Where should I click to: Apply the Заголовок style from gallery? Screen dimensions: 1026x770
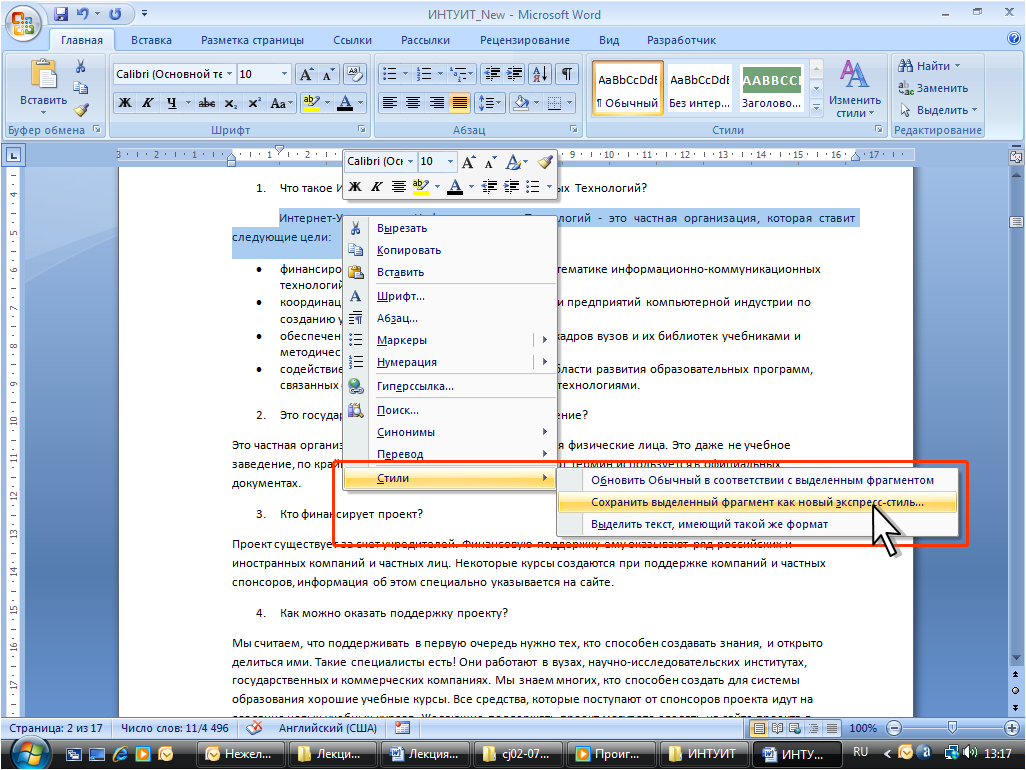(771, 88)
